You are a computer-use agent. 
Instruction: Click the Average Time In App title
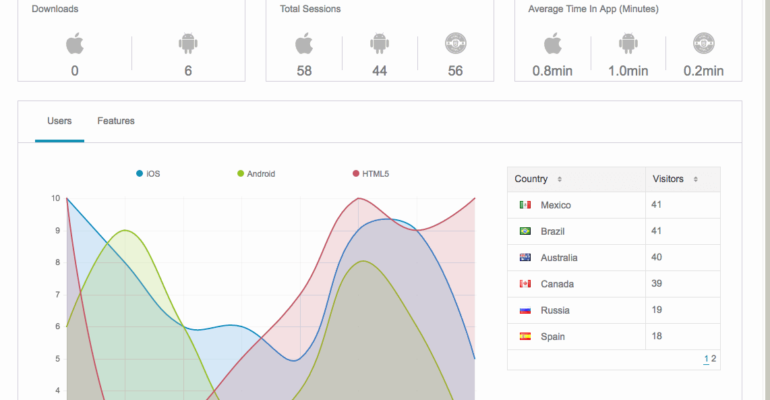pos(593,9)
